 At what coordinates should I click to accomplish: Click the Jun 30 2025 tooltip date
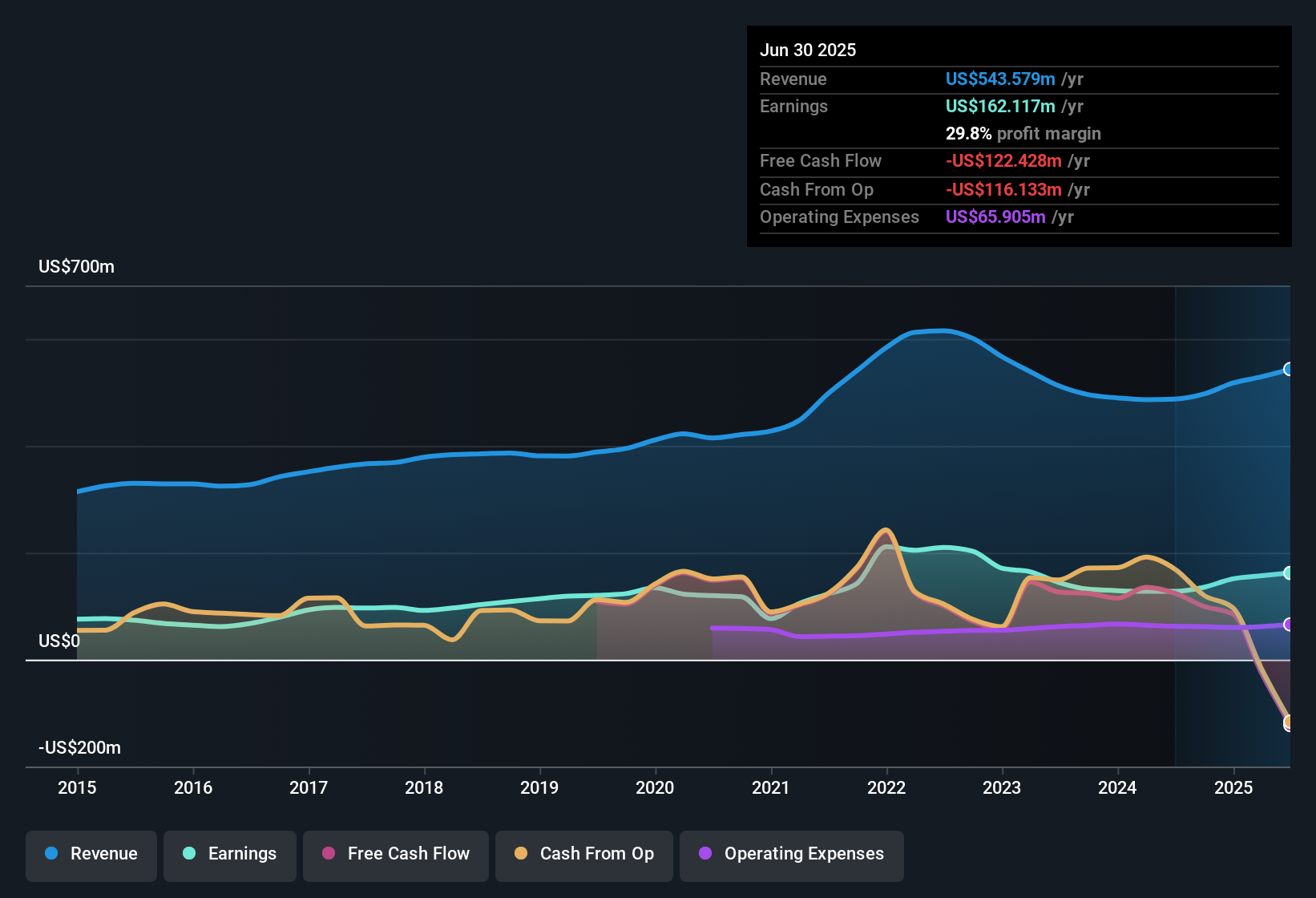coord(808,51)
